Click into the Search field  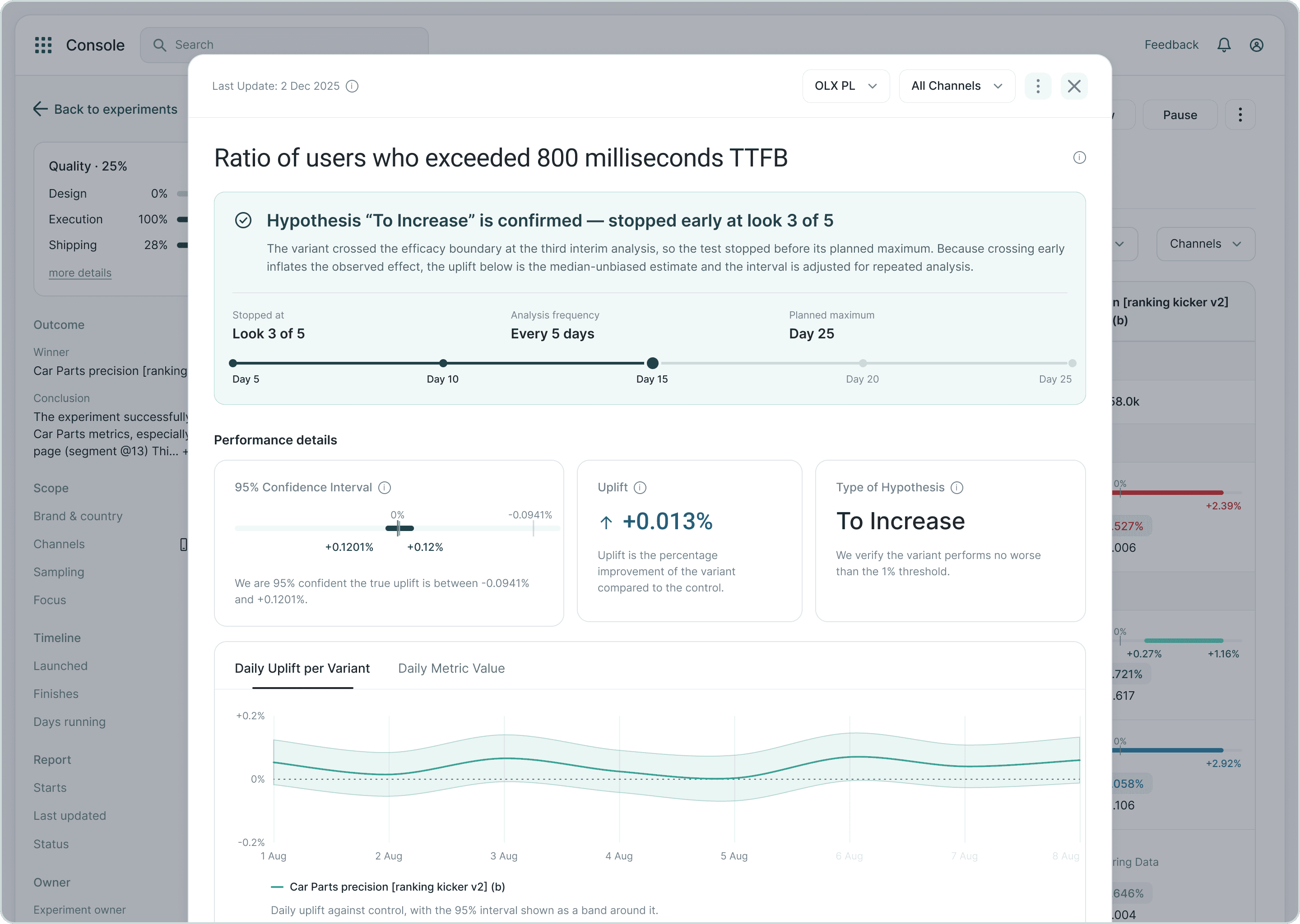[284, 45]
